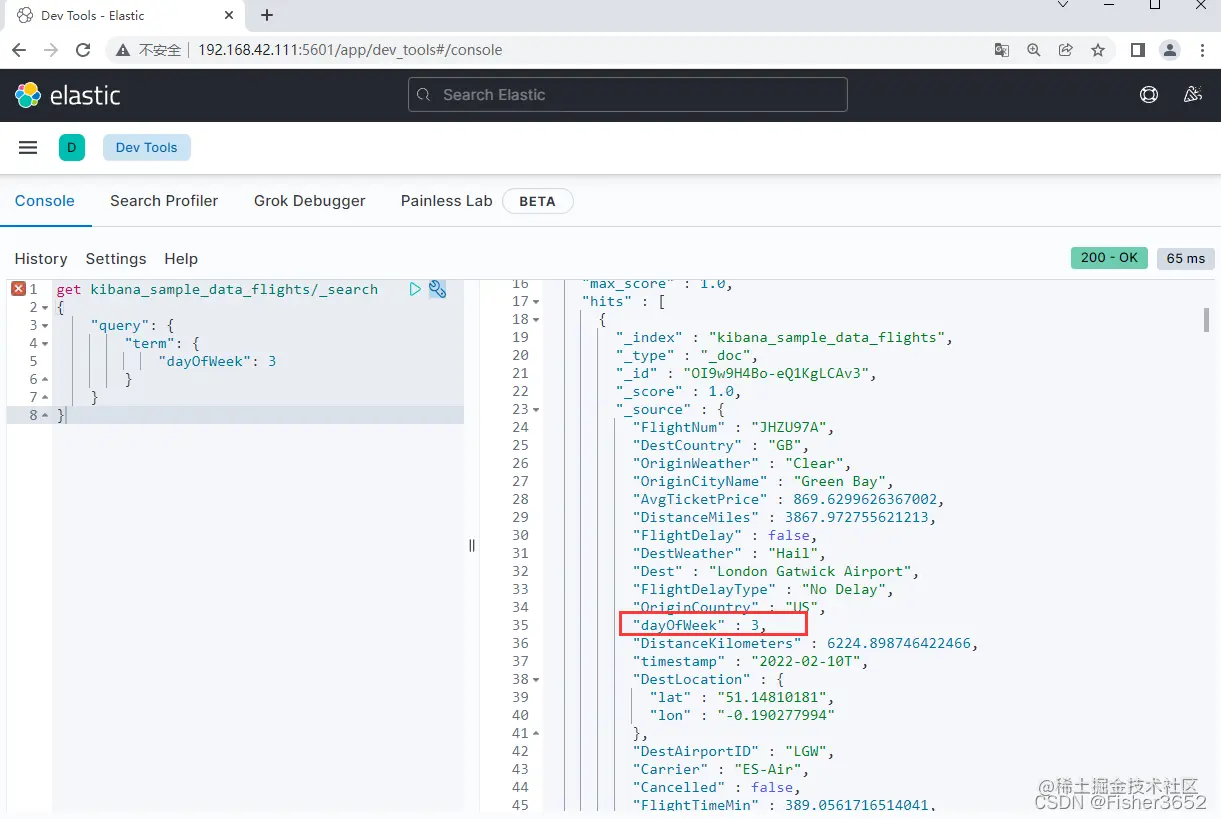Go forward in browser history

click(51, 50)
